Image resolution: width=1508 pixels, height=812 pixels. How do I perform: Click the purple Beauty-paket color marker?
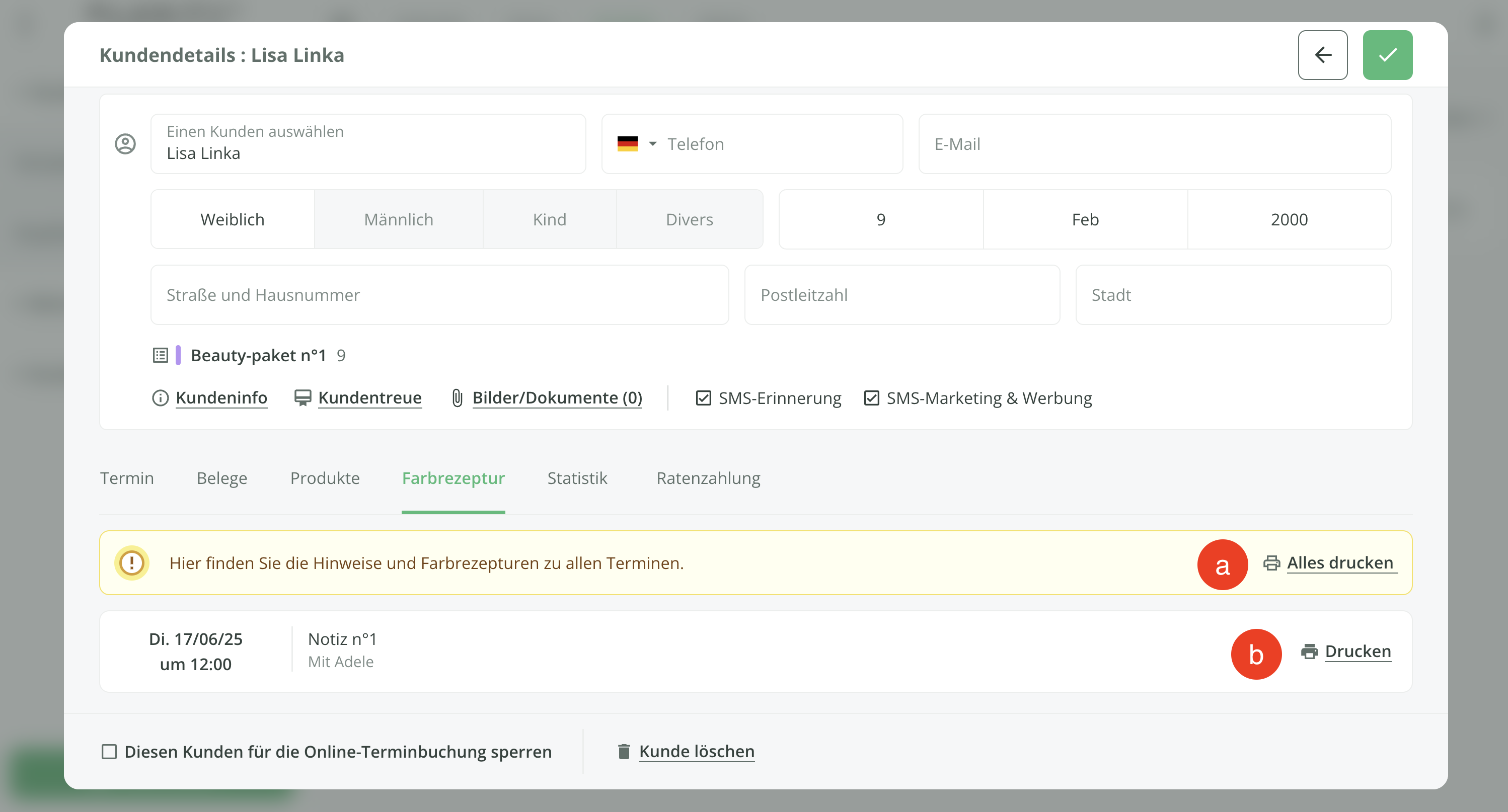pos(178,355)
